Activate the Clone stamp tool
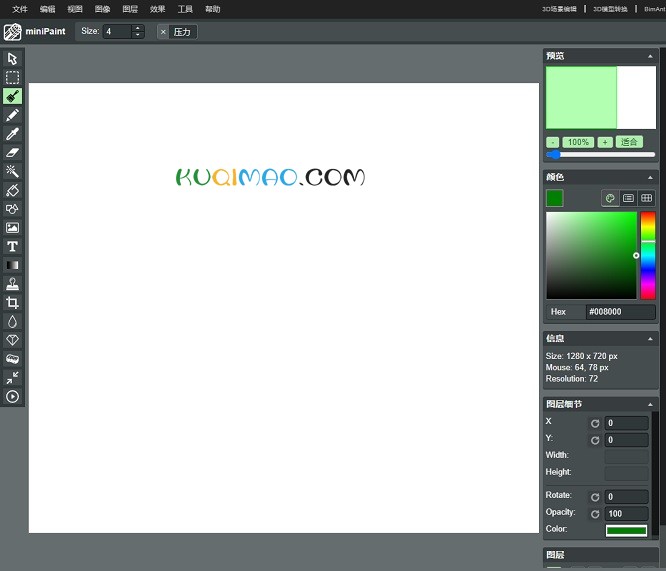The image size is (666, 571). click(12, 284)
